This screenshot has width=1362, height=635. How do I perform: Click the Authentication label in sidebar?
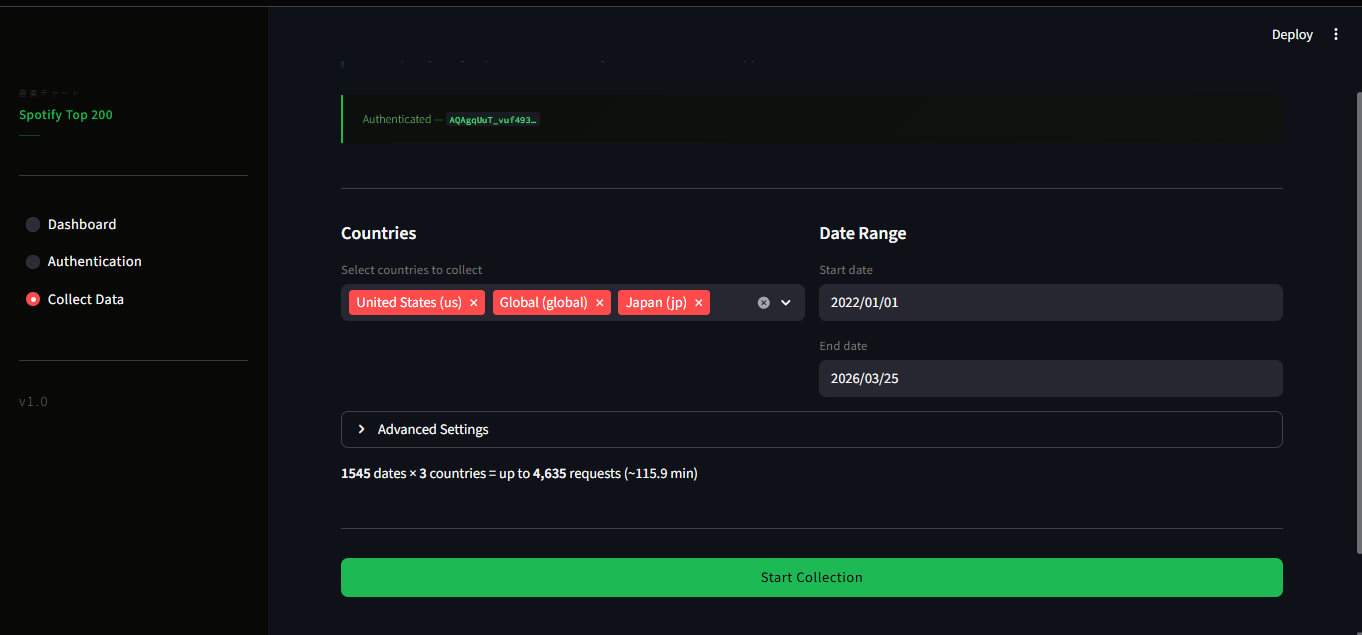[95, 262]
